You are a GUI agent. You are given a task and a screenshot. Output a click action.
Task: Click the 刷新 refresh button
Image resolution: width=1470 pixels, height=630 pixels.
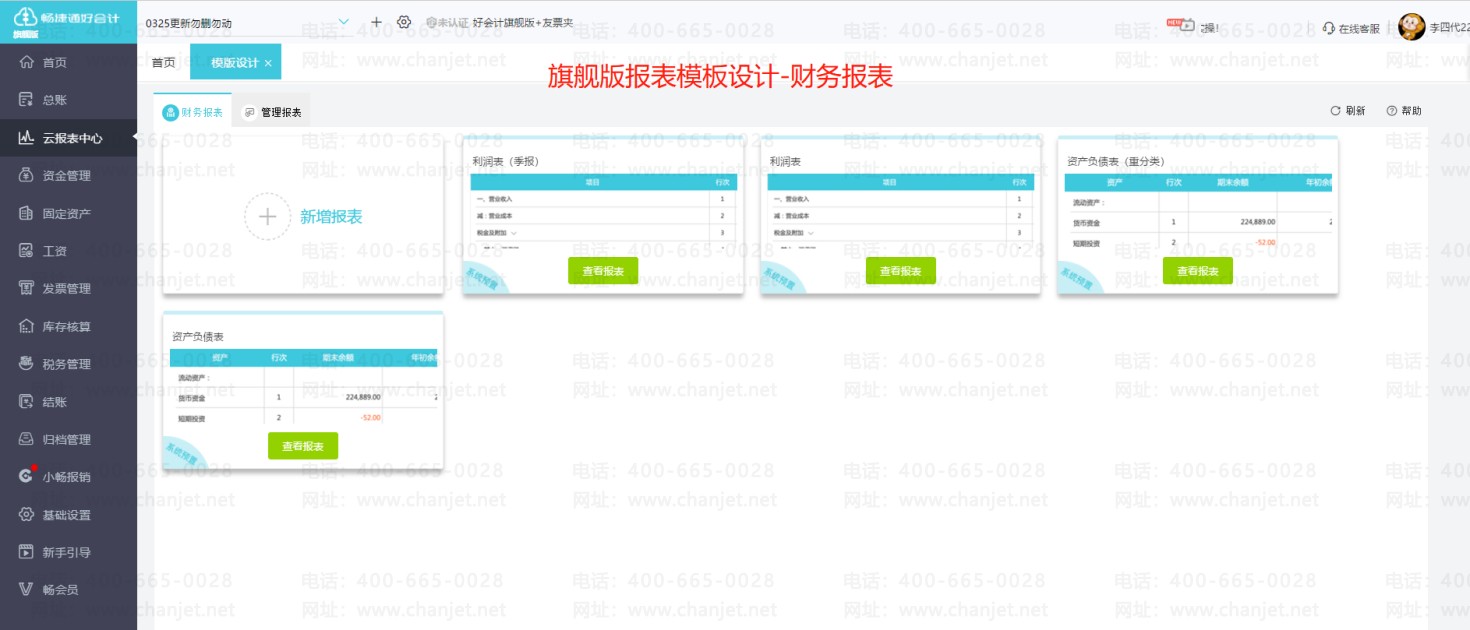click(1347, 111)
